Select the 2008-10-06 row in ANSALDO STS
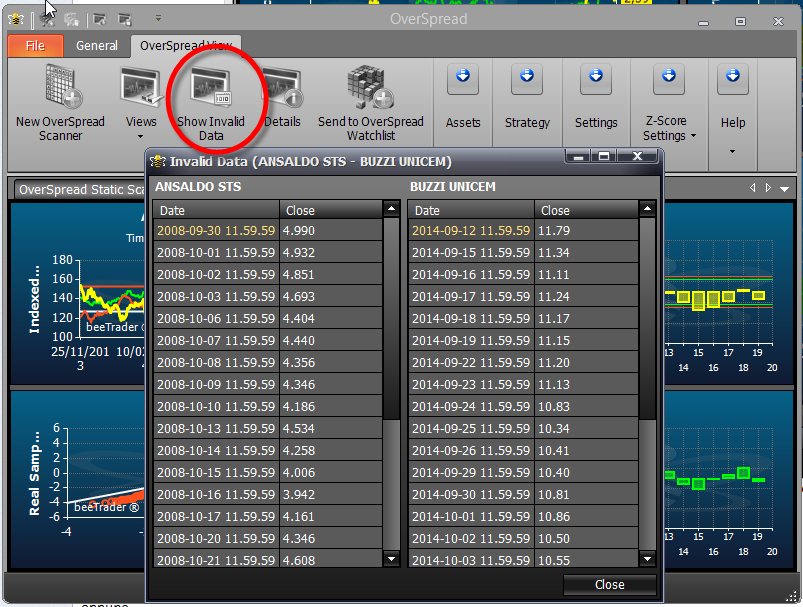The height and width of the screenshot is (607, 803). (268, 319)
